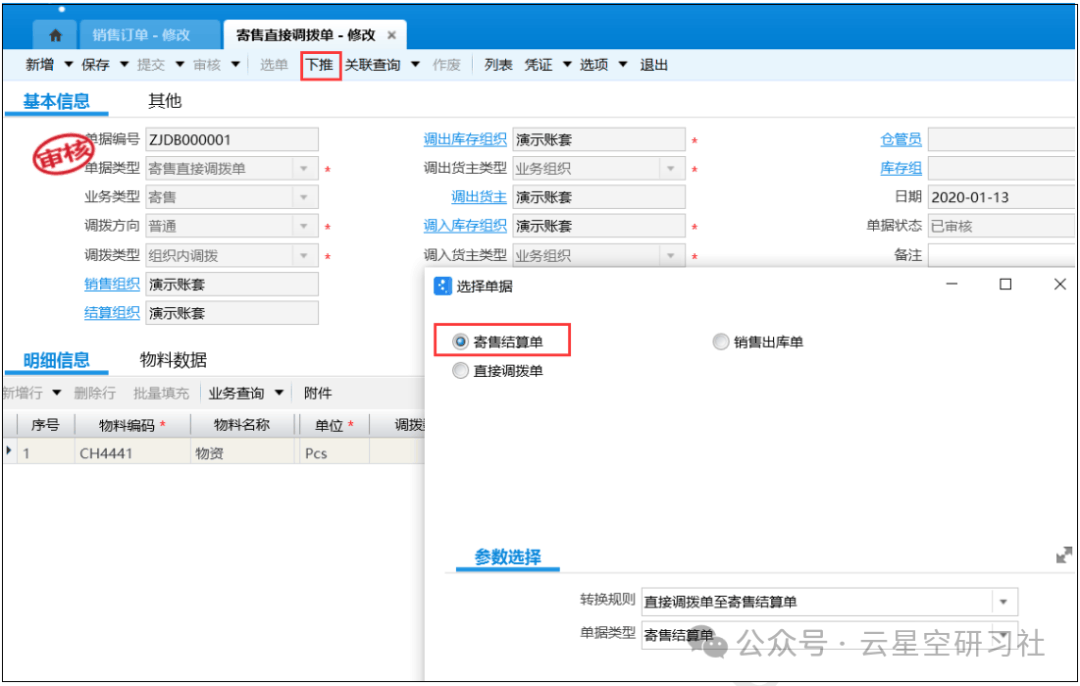Viewport: 1080px width, 686px height.
Task: Click the expand icon beside 参数选择
Action: point(1064,555)
